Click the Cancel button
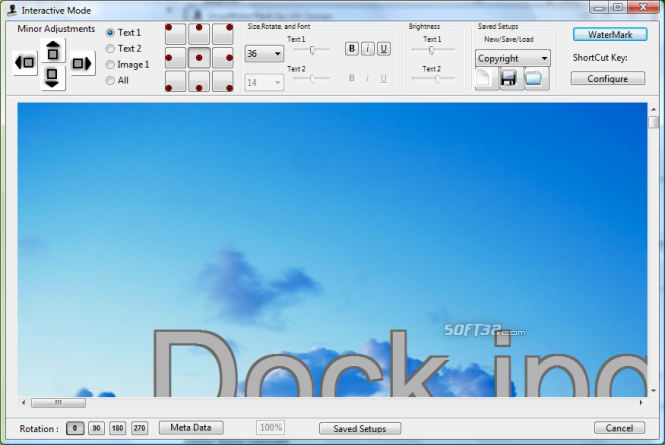The width and height of the screenshot is (665, 445). 619,428
